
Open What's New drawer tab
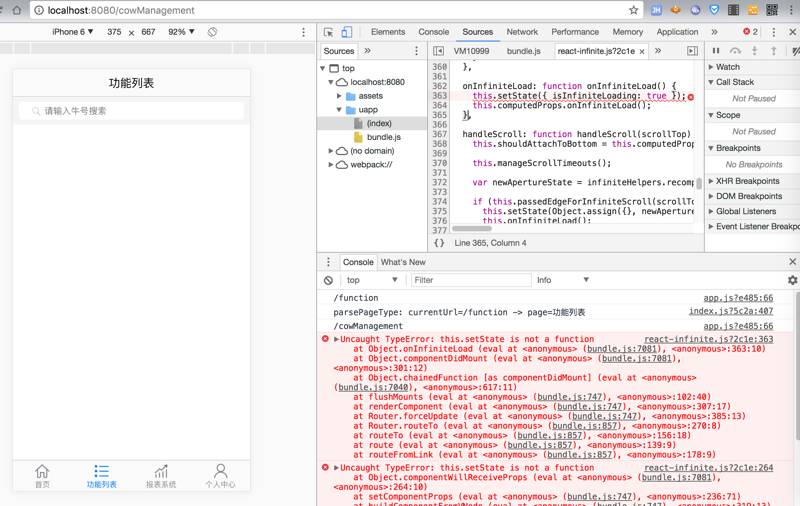tap(403, 262)
